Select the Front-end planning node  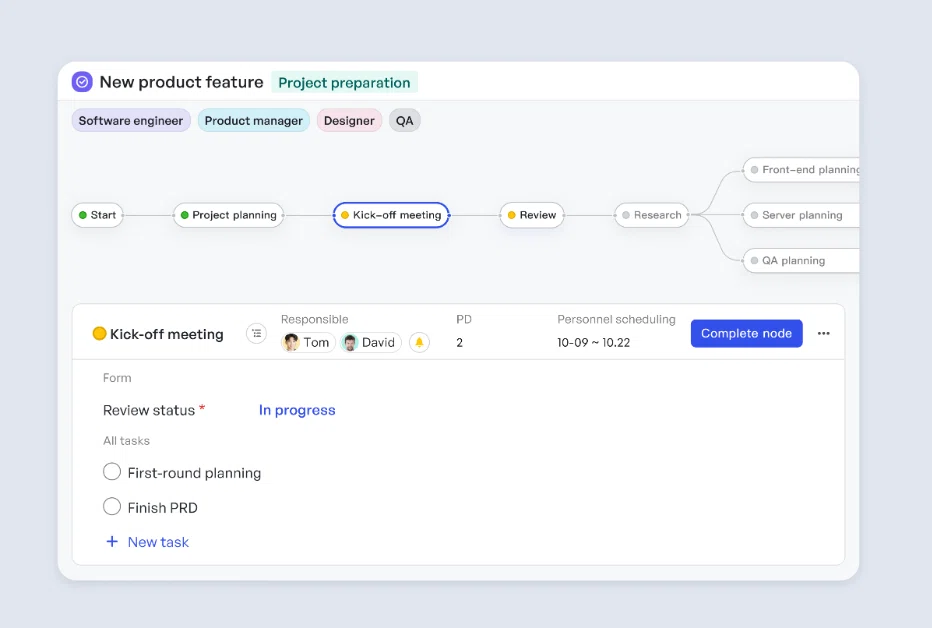click(802, 170)
